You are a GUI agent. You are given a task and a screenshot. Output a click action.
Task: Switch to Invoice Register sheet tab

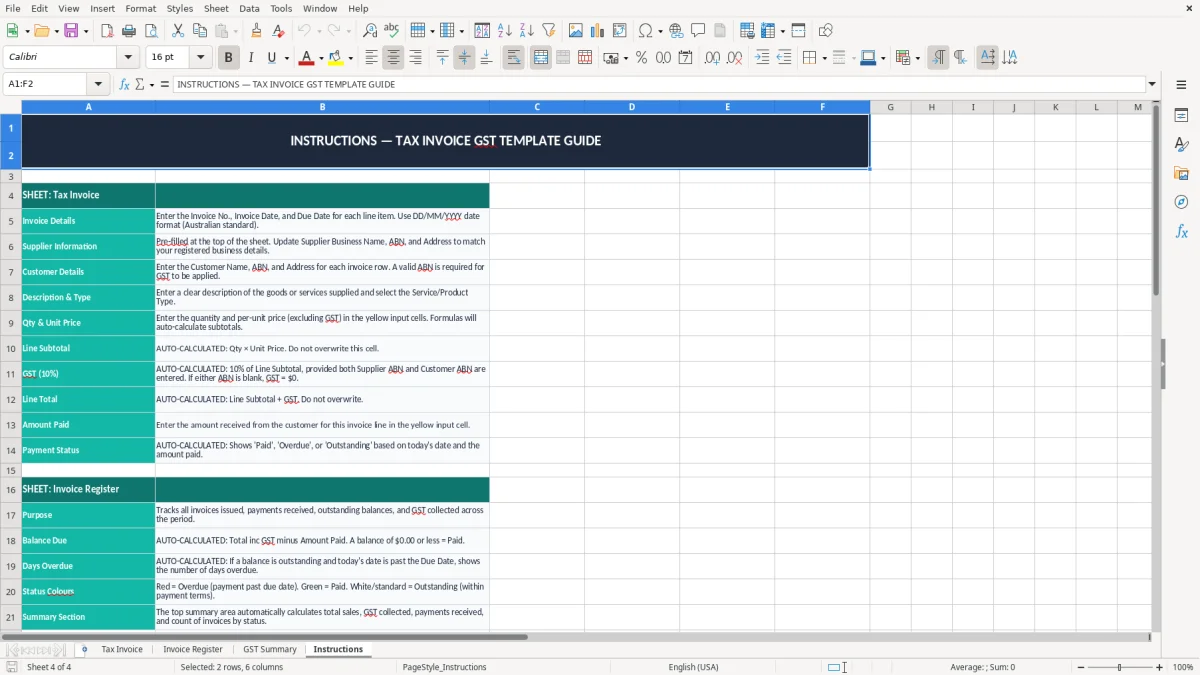click(x=193, y=649)
